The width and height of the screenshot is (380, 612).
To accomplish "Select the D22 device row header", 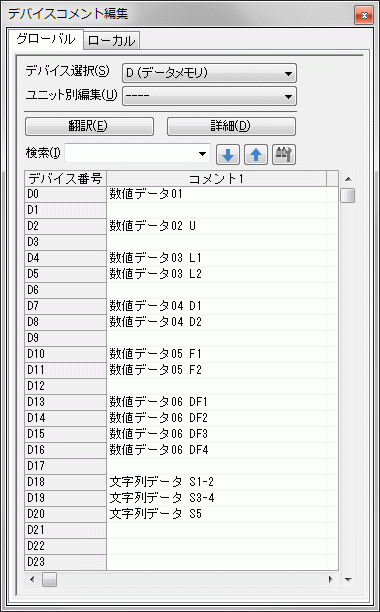I will point(66,546).
